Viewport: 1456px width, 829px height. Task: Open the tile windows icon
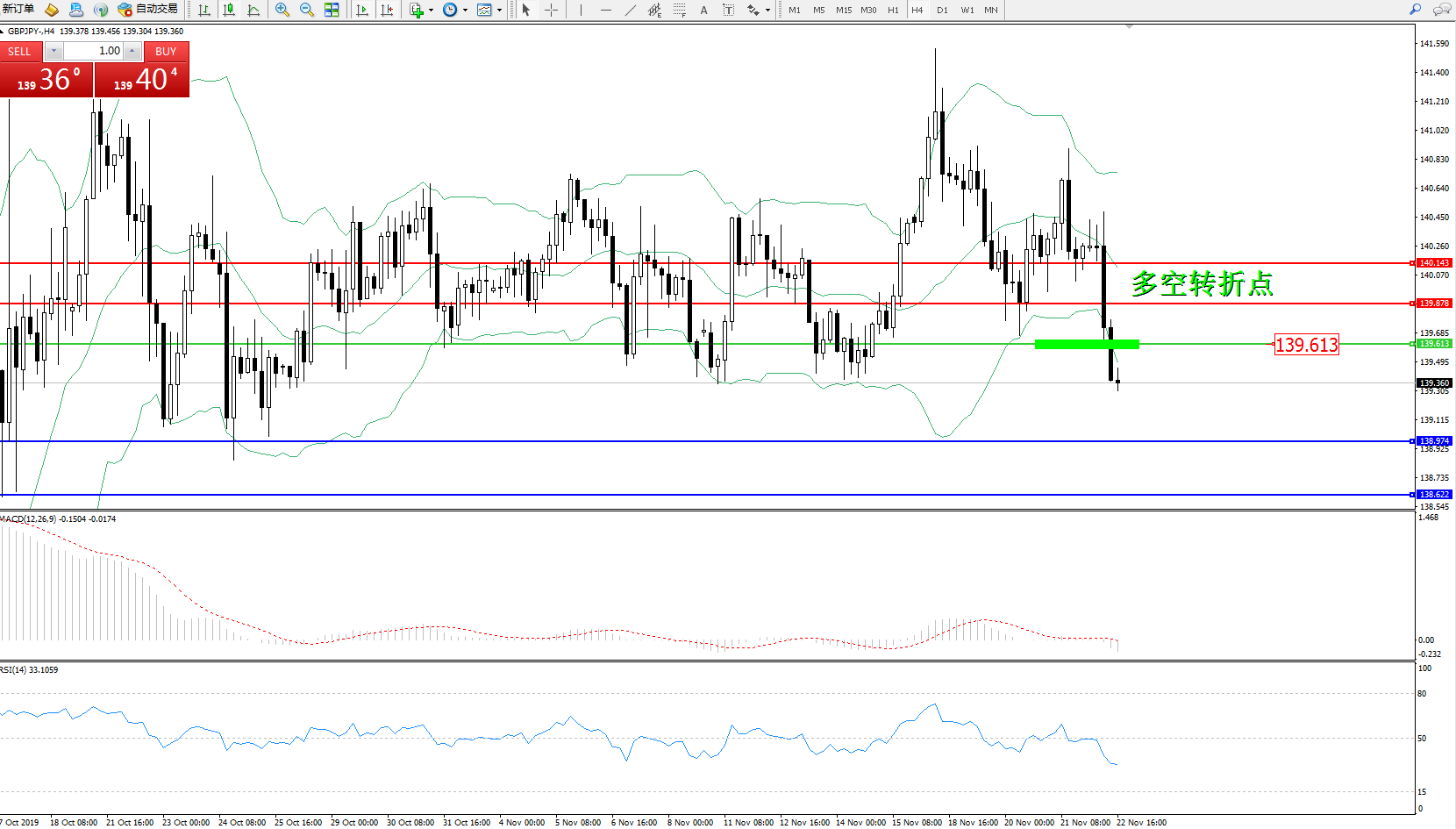pyautogui.click(x=332, y=10)
